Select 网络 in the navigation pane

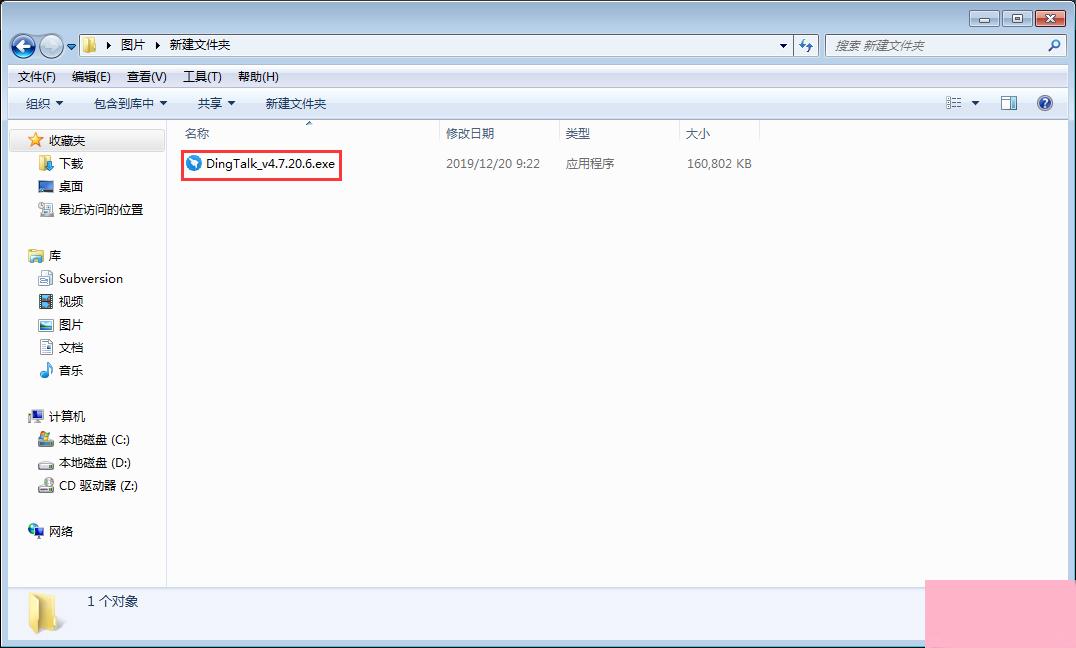click(x=60, y=531)
